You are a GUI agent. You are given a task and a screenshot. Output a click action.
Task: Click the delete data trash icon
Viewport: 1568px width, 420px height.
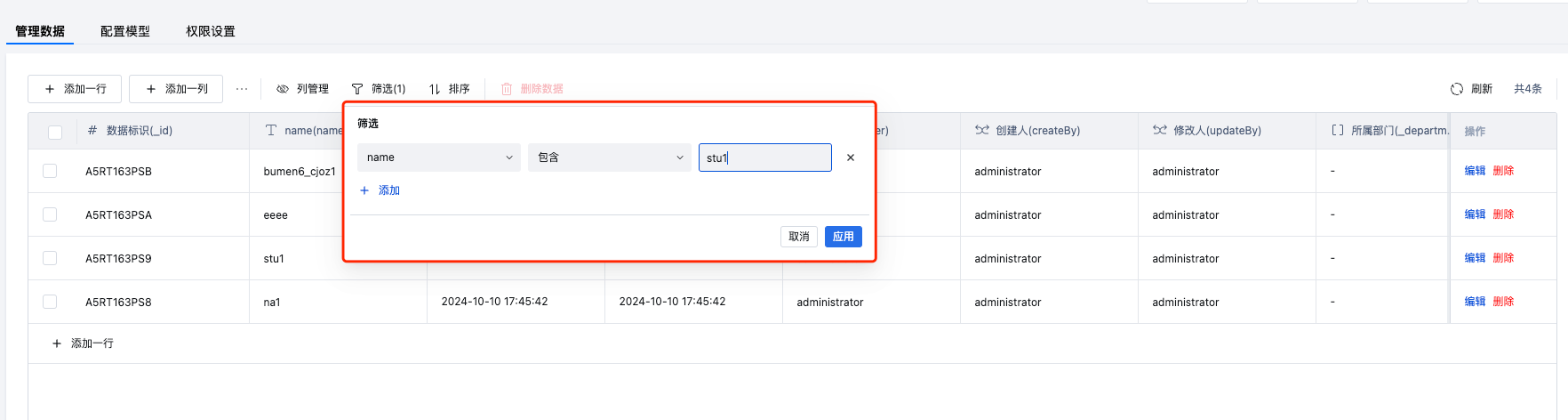pyautogui.click(x=507, y=89)
